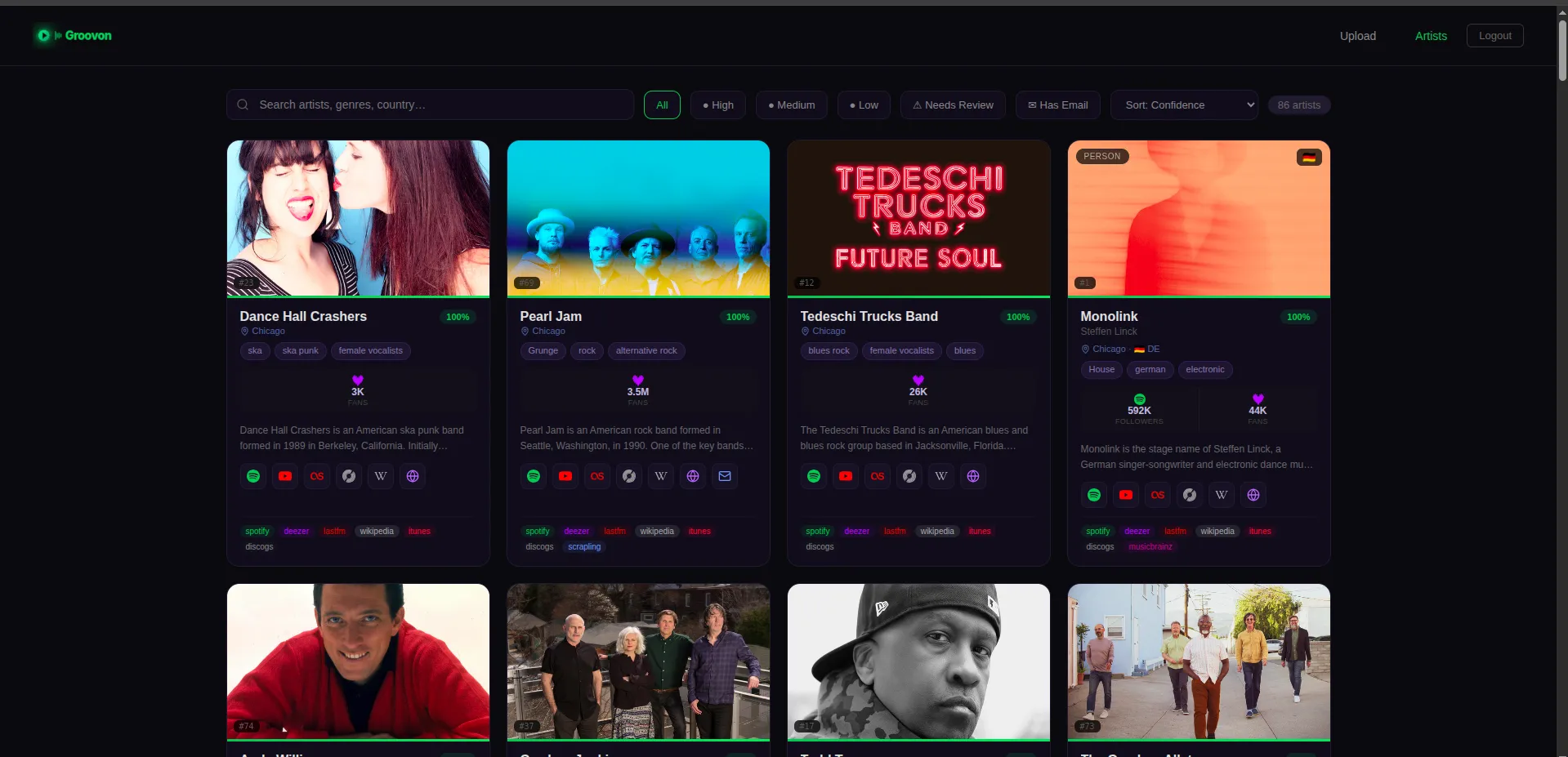
Task: Select the Medium confidence filter
Action: pyautogui.click(x=790, y=105)
